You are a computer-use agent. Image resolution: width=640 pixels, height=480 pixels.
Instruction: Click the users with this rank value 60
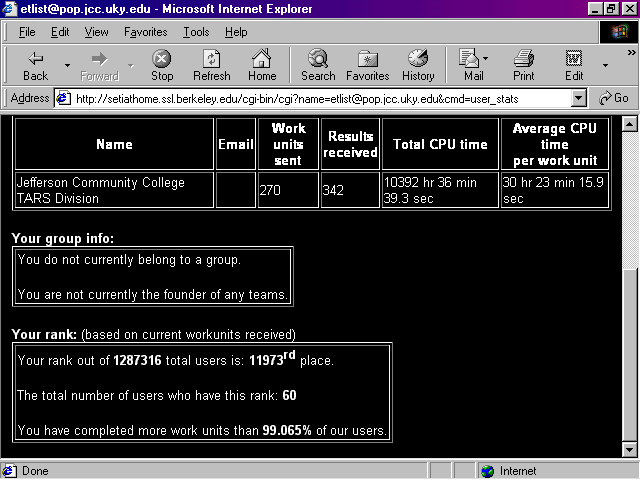(289, 396)
